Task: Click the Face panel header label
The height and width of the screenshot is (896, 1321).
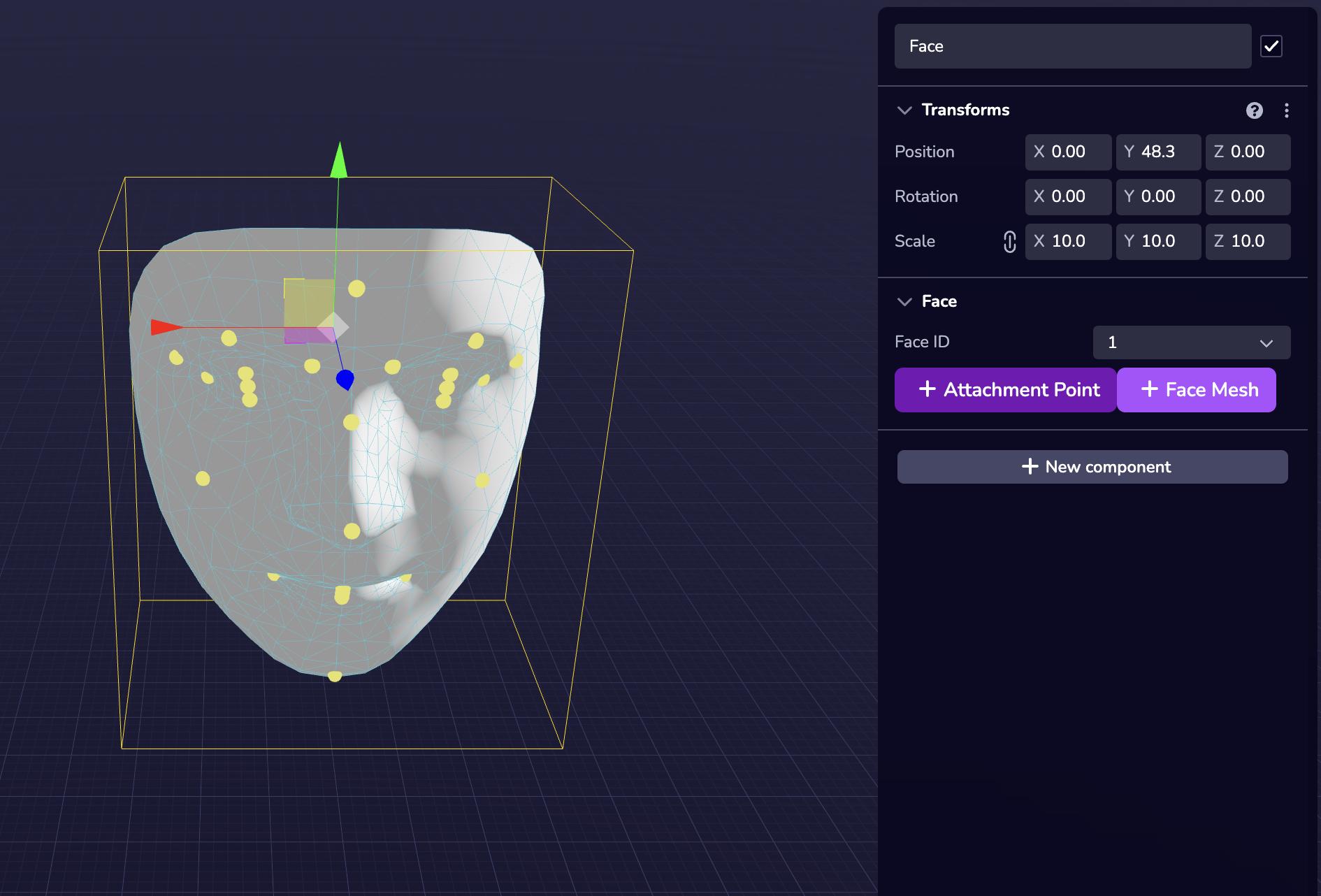Action: point(941,301)
